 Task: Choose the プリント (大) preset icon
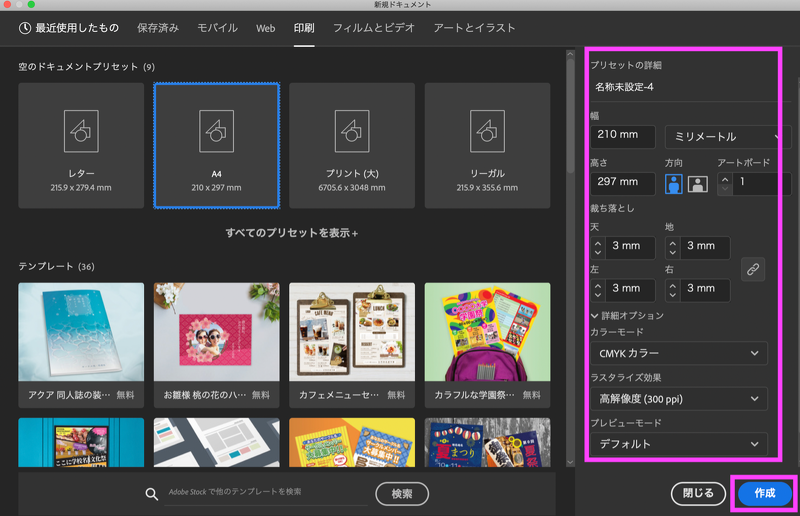point(351,127)
